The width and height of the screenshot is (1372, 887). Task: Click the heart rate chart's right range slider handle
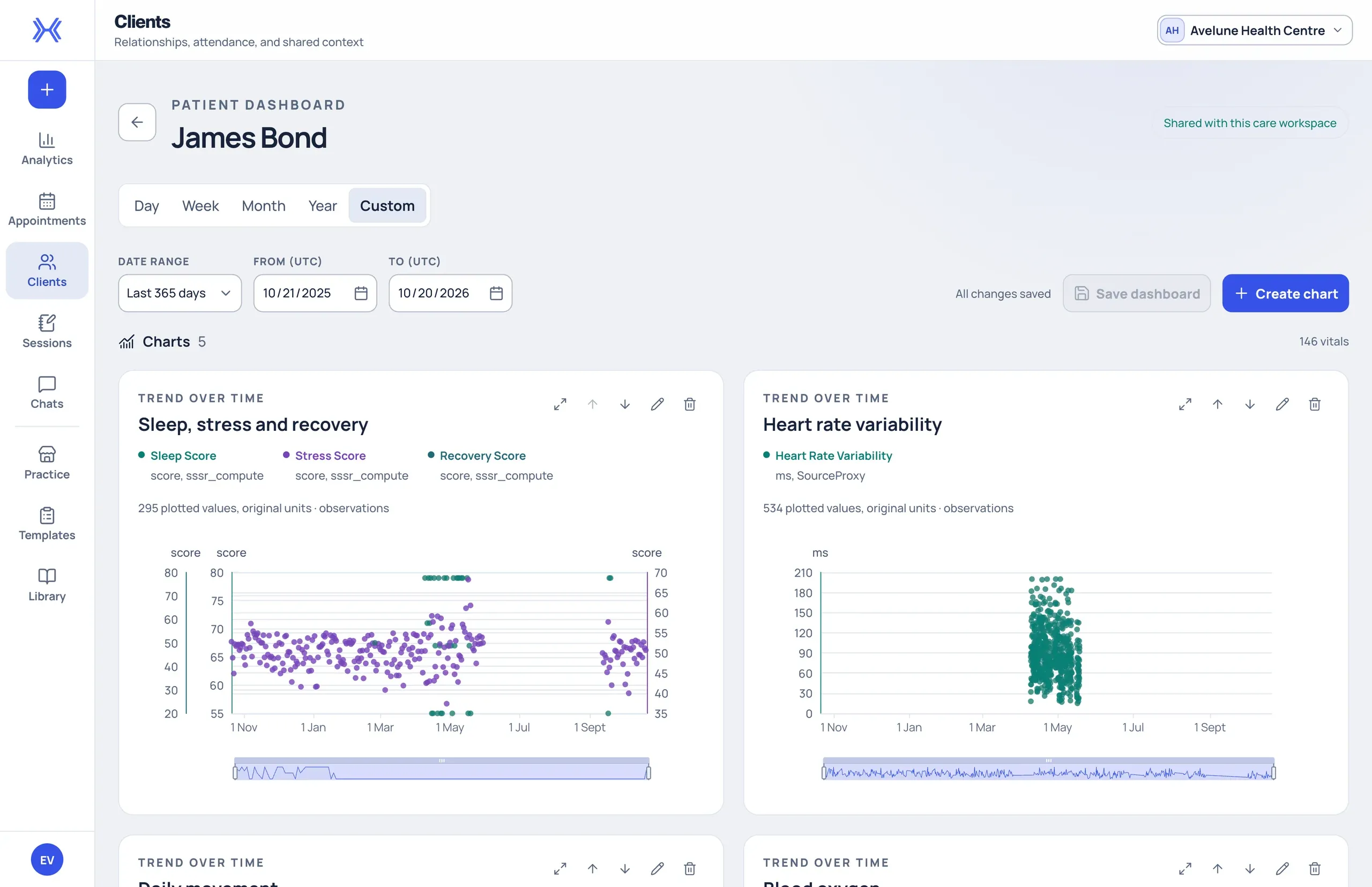[x=1273, y=772]
